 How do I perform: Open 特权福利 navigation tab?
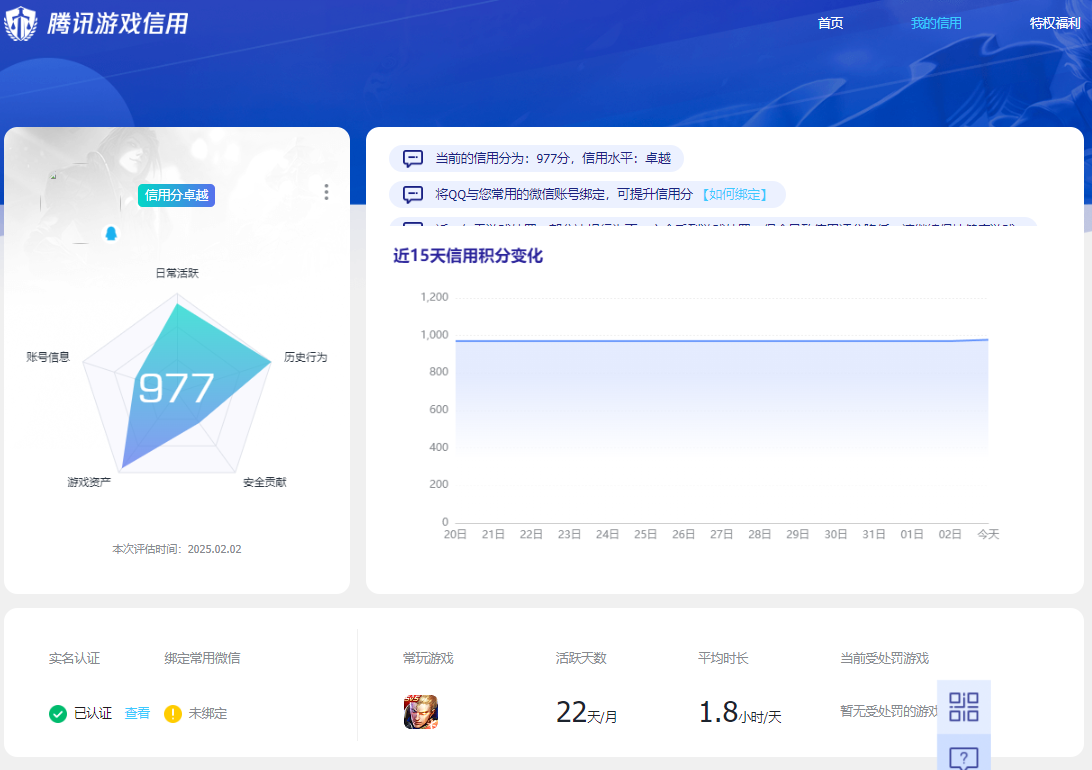[x=1054, y=23]
